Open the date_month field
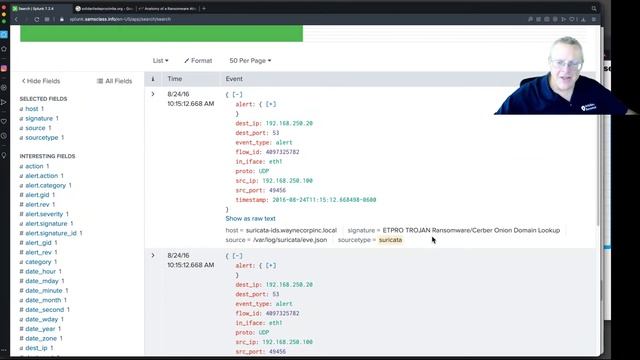This screenshot has width=640, height=360. [x=43, y=300]
